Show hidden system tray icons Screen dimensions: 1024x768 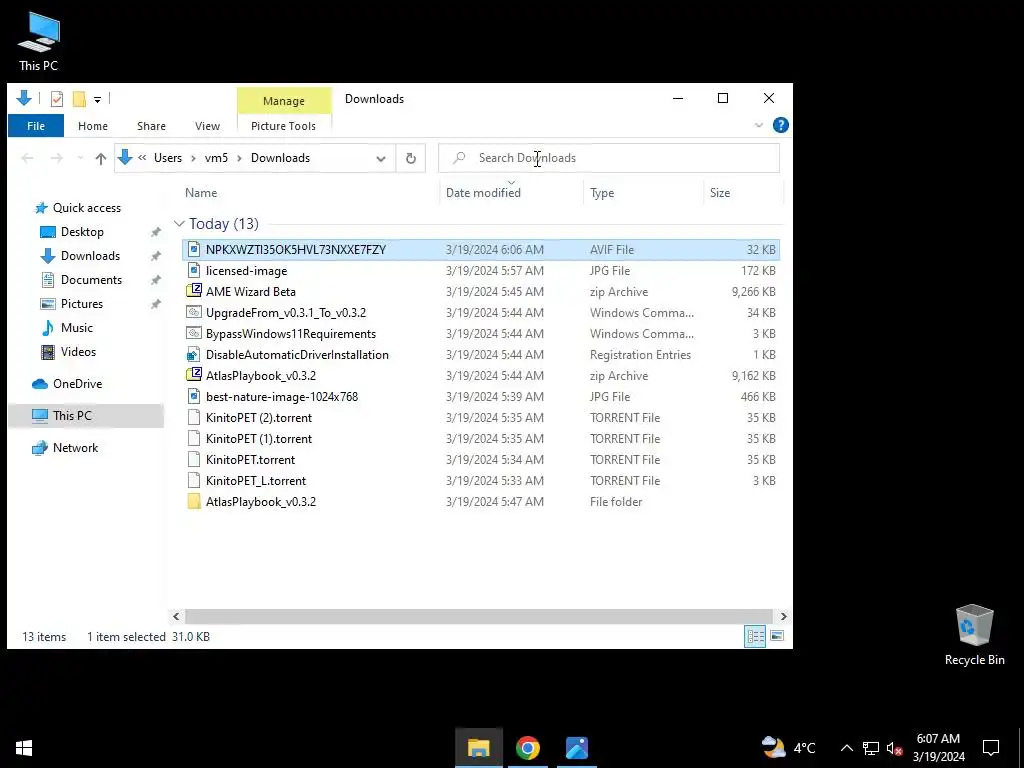point(846,748)
